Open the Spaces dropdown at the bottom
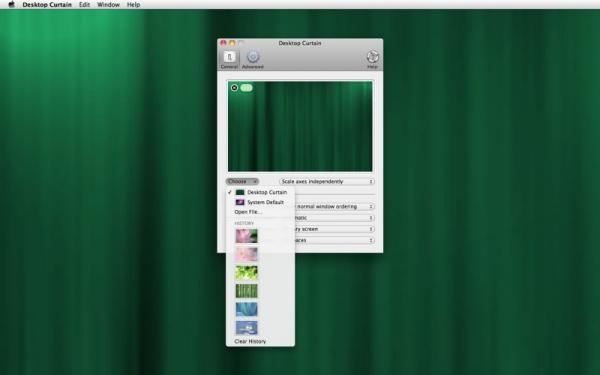This screenshot has width=600, height=375. point(334,240)
